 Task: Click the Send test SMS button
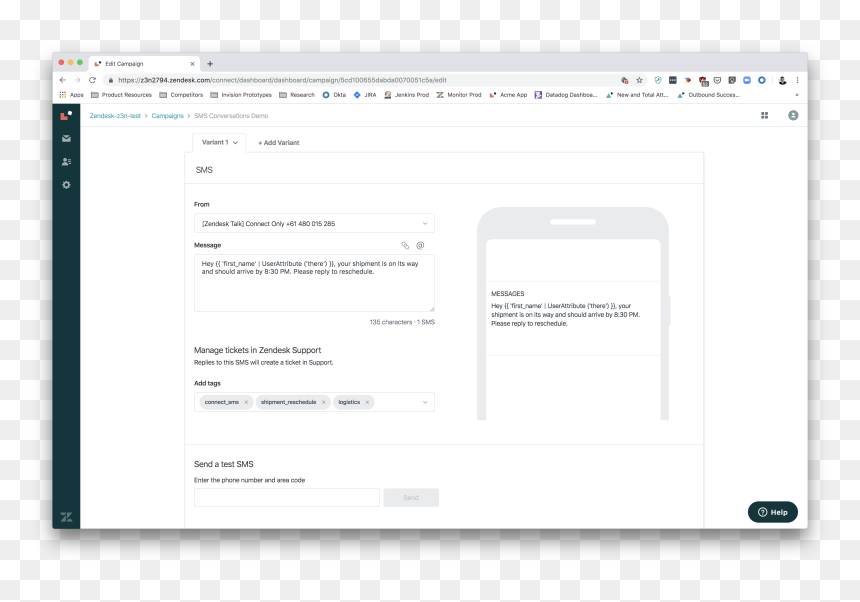pyautogui.click(x=411, y=498)
